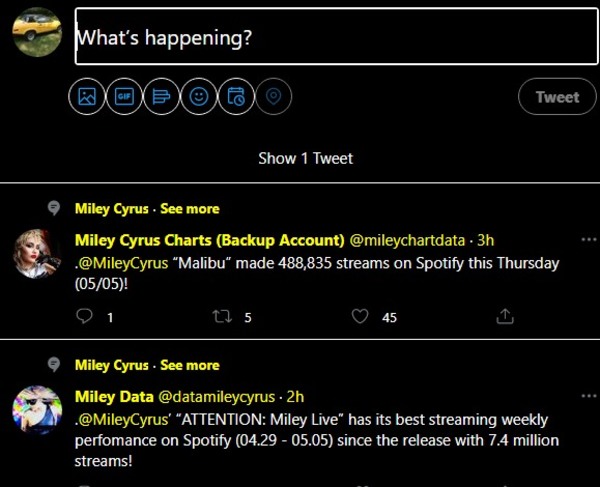
Task: Add an image to the tweet
Action: point(87,97)
